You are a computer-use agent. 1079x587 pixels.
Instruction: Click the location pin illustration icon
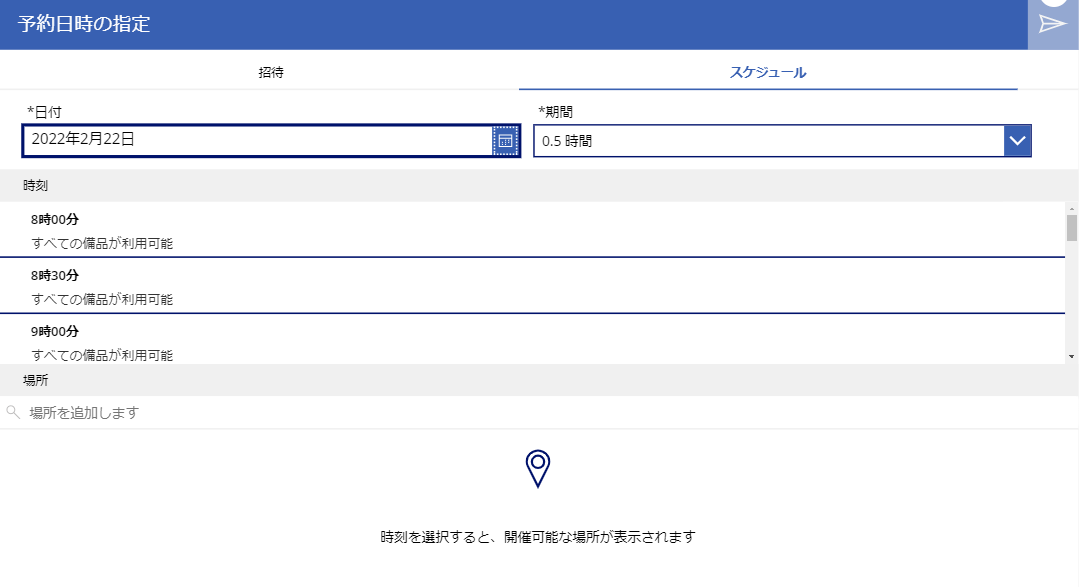click(x=539, y=468)
